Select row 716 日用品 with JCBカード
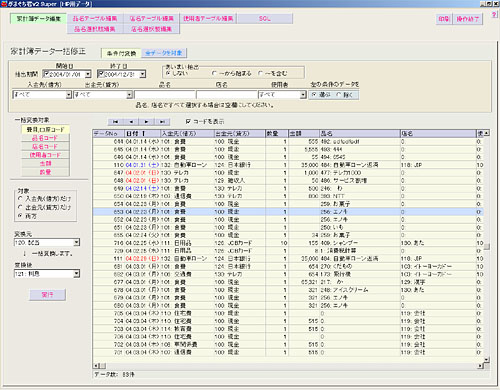This screenshot has height=390, width=500. (x=288, y=243)
